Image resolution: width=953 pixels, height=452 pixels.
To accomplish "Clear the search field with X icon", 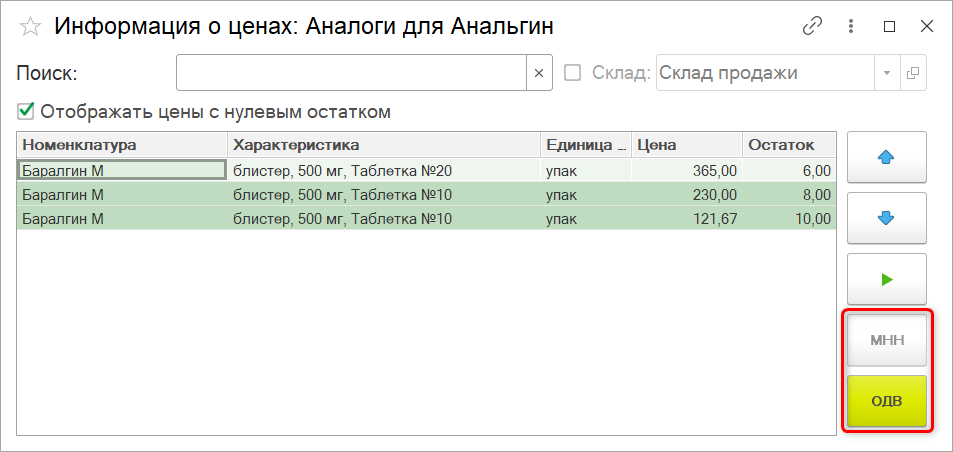I will coord(538,73).
